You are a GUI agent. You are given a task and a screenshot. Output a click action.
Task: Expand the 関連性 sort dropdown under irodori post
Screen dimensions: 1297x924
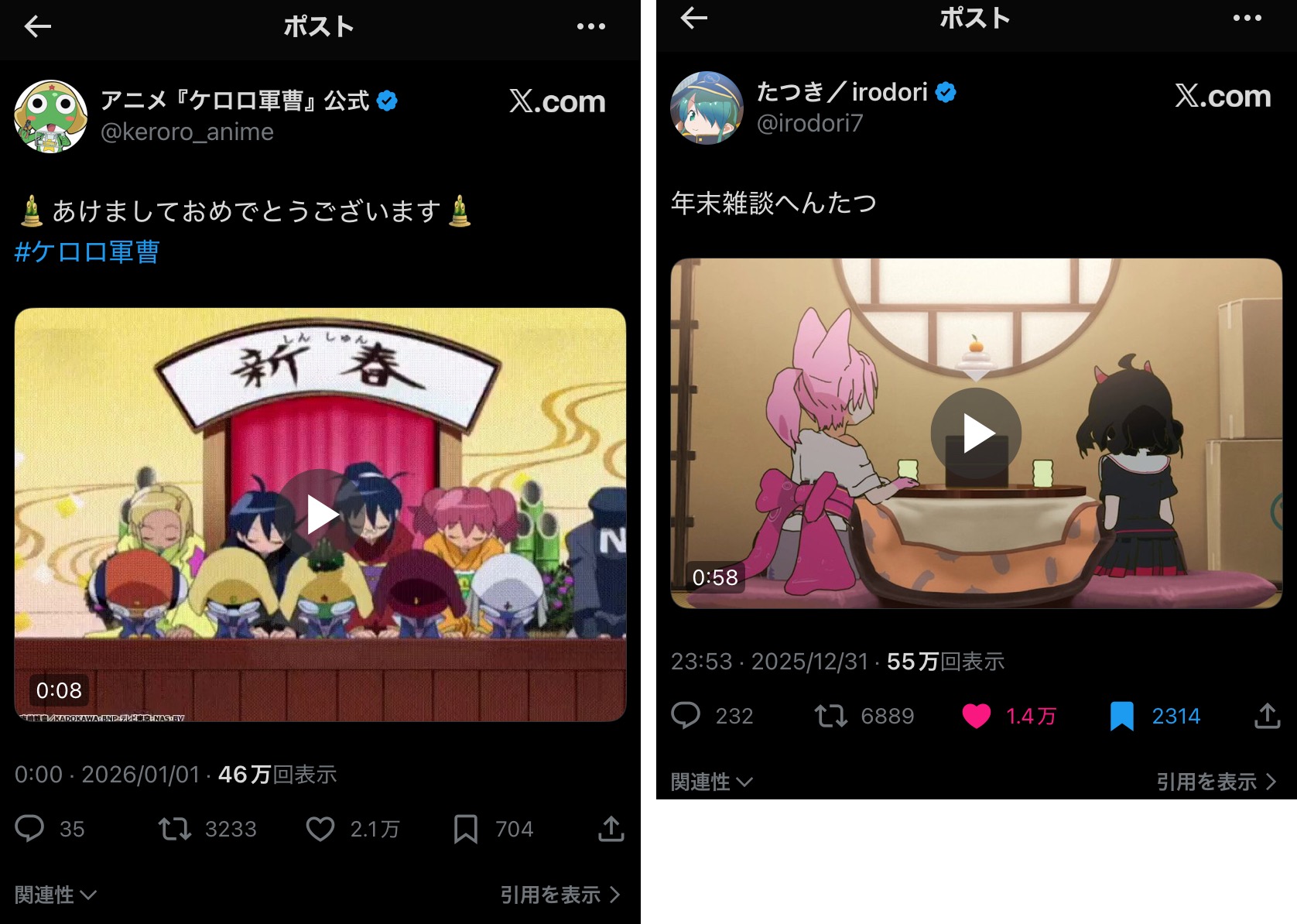point(712,782)
